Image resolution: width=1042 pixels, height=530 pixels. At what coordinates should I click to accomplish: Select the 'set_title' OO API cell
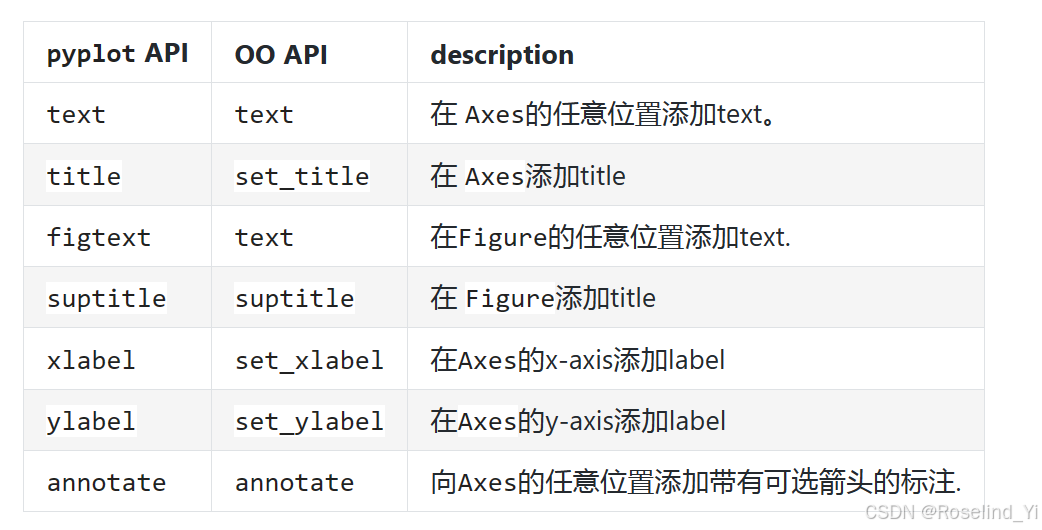pos(302,177)
